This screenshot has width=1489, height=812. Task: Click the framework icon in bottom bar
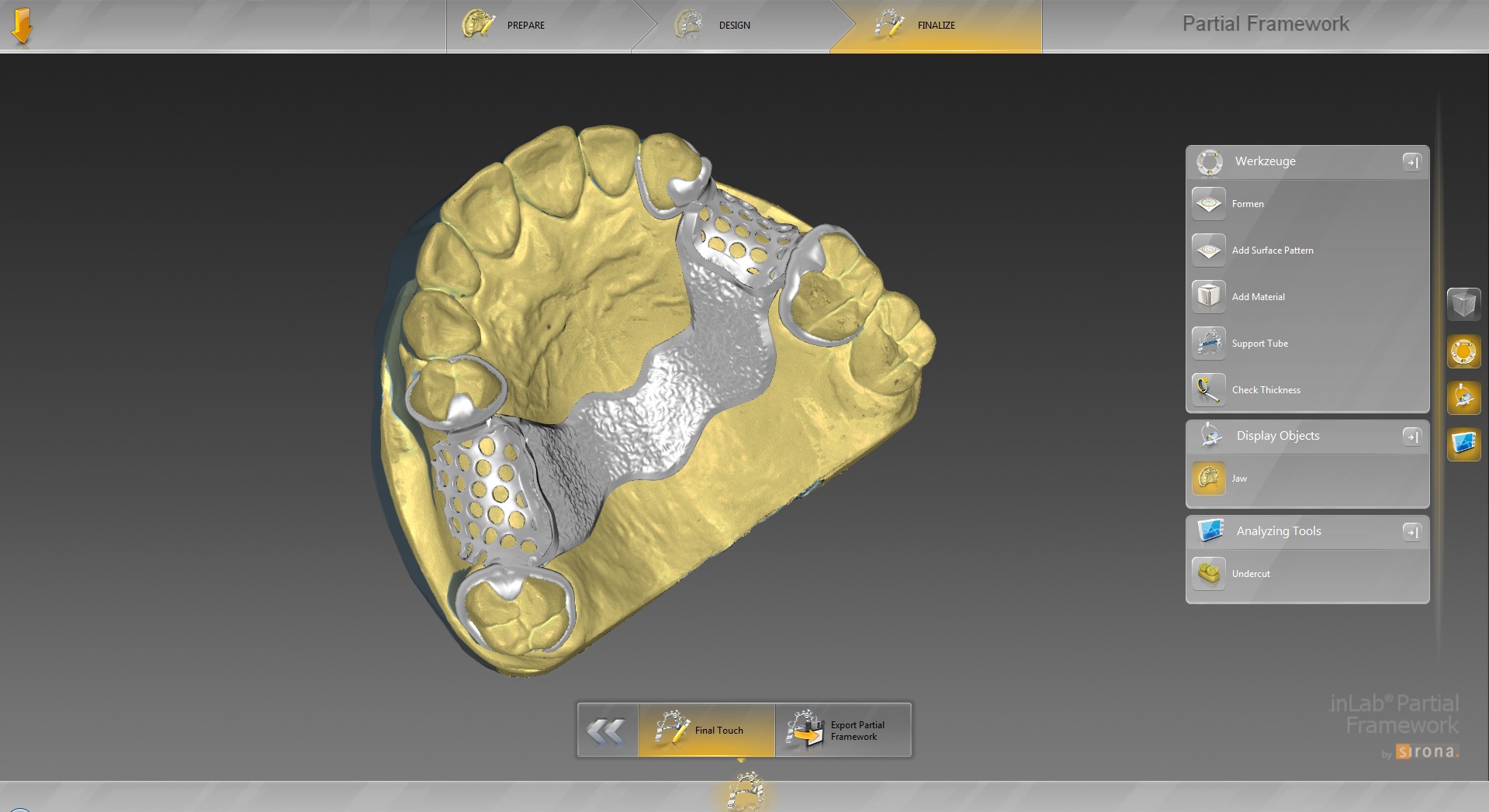click(x=746, y=792)
